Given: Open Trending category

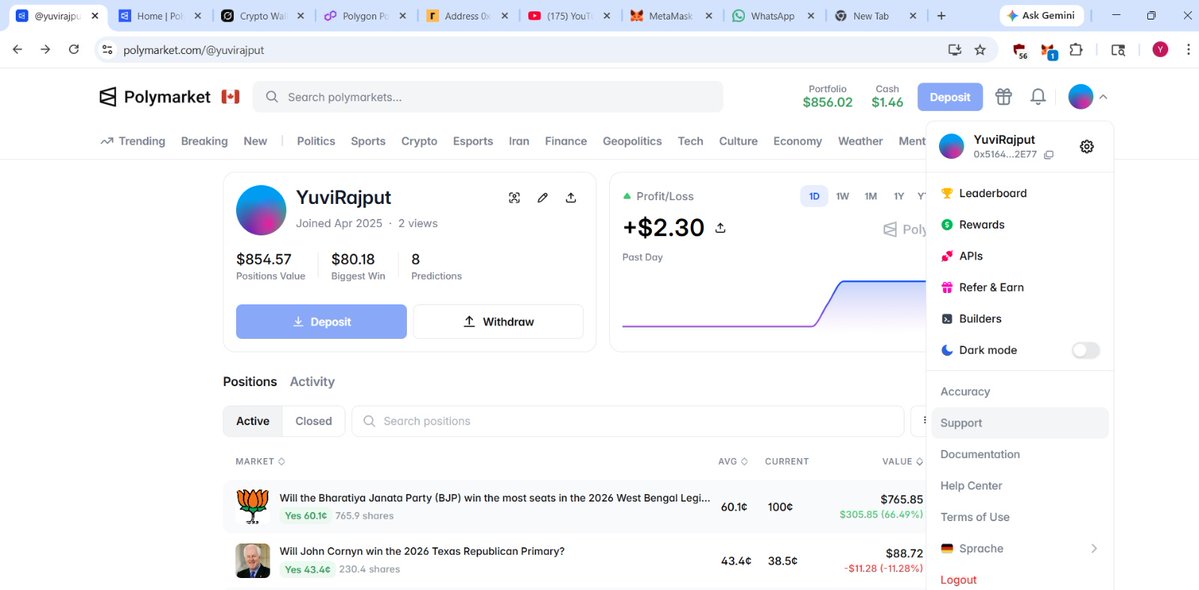Looking at the screenshot, I should coord(132,141).
